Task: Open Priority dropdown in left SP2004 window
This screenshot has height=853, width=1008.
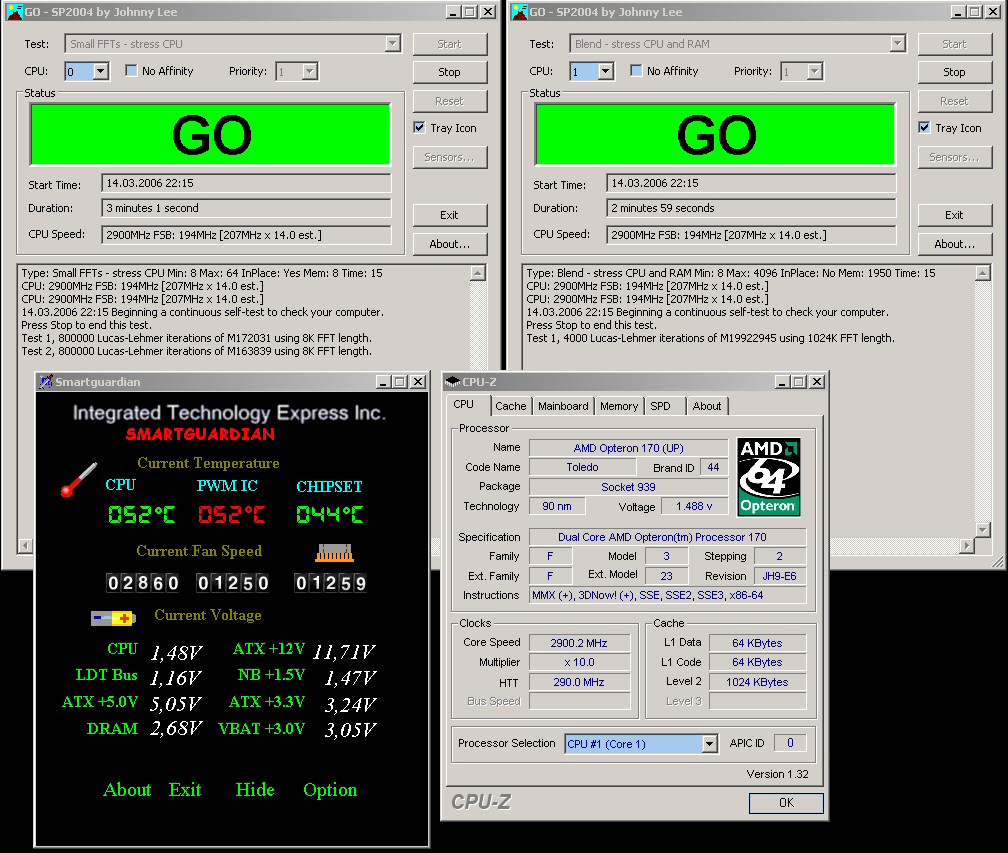Action: click(310, 71)
